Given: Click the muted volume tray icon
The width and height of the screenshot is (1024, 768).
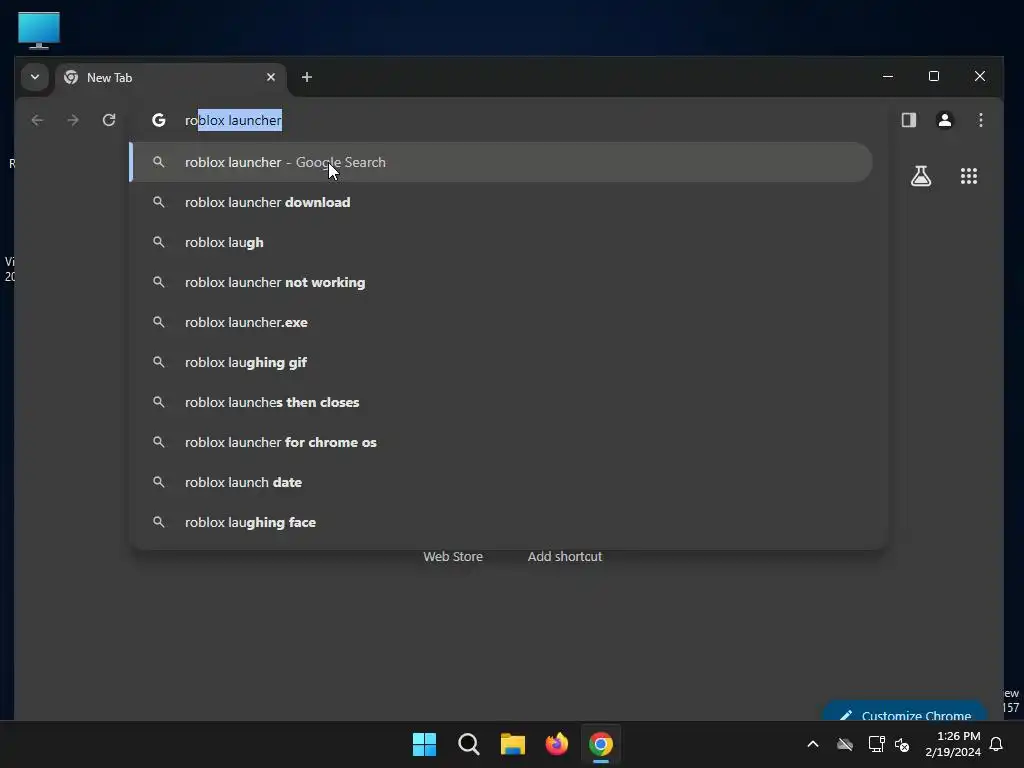Looking at the screenshot, I should pos(902,744).
